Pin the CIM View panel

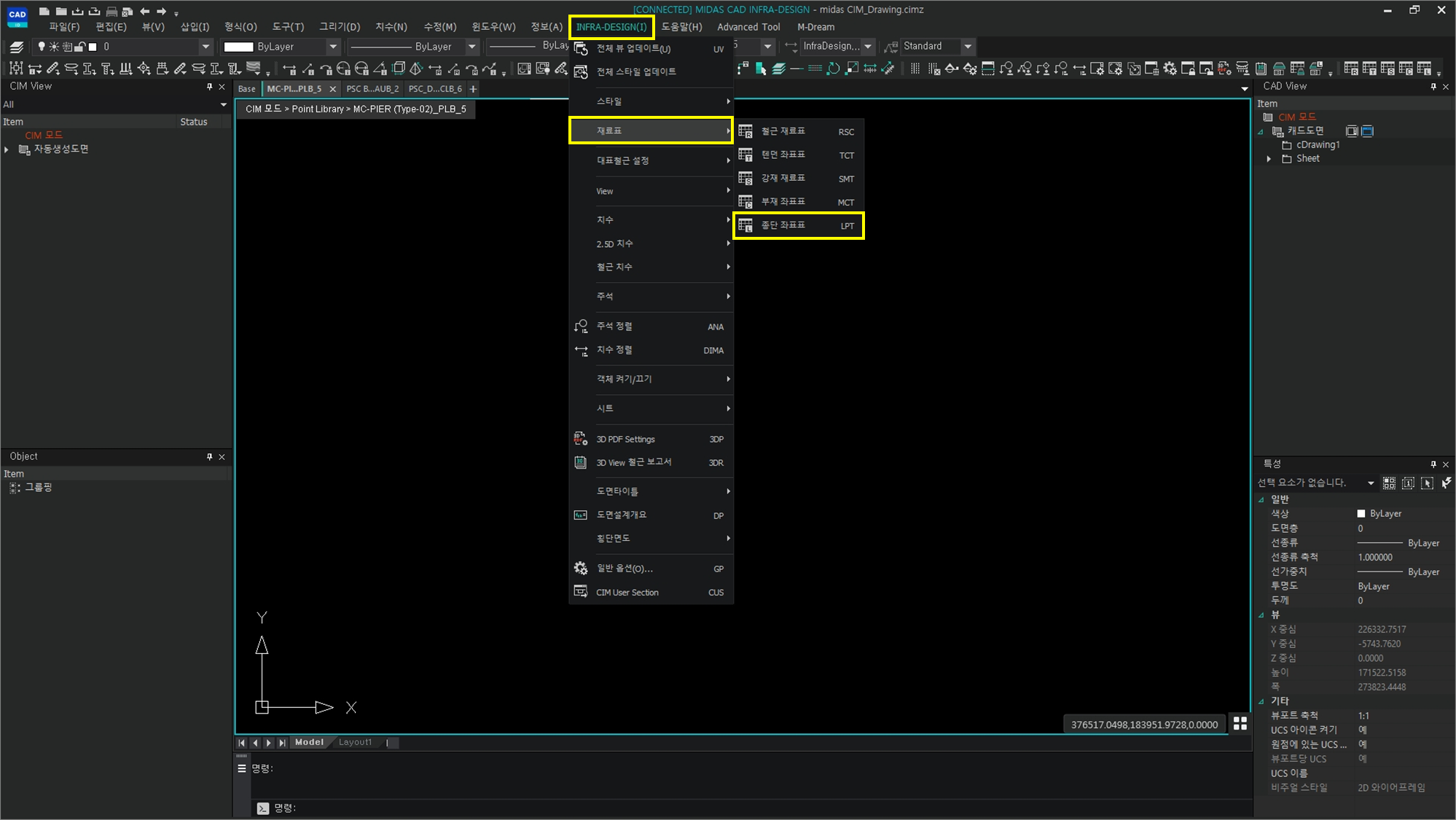[x=209, y=86]
